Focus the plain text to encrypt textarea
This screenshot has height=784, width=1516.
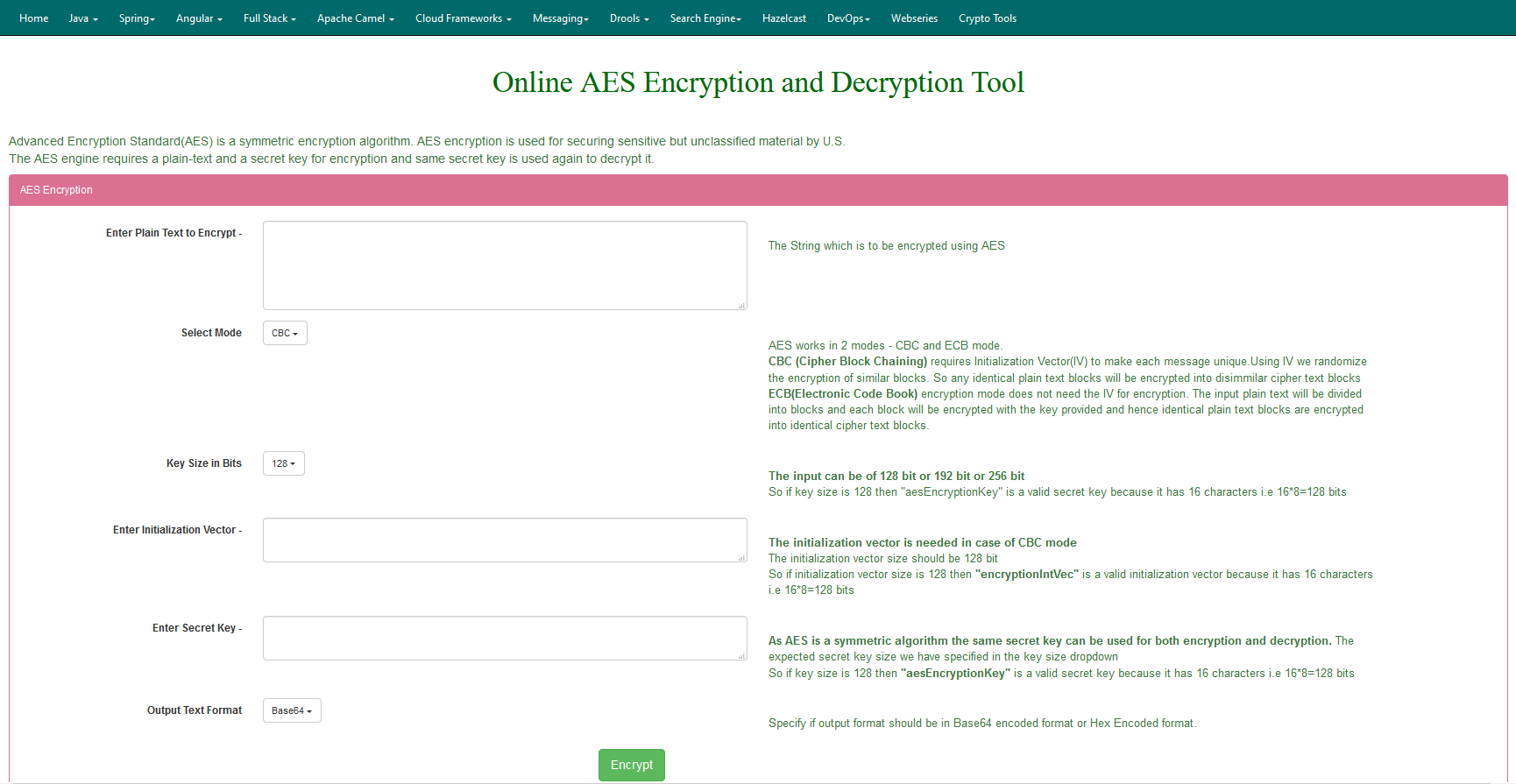[505, 265]
